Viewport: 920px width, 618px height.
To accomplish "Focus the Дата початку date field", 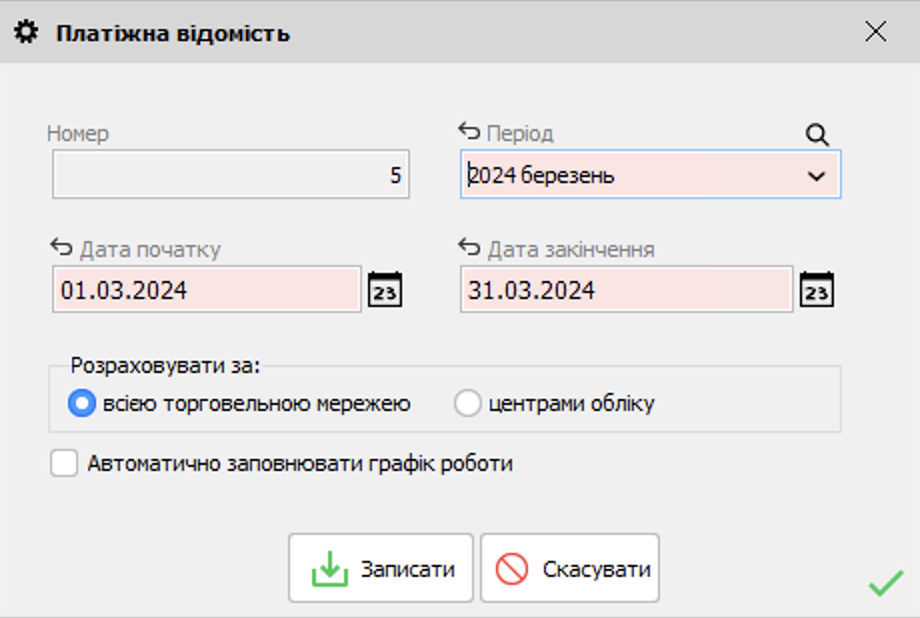I will click(x=206, y=290).
